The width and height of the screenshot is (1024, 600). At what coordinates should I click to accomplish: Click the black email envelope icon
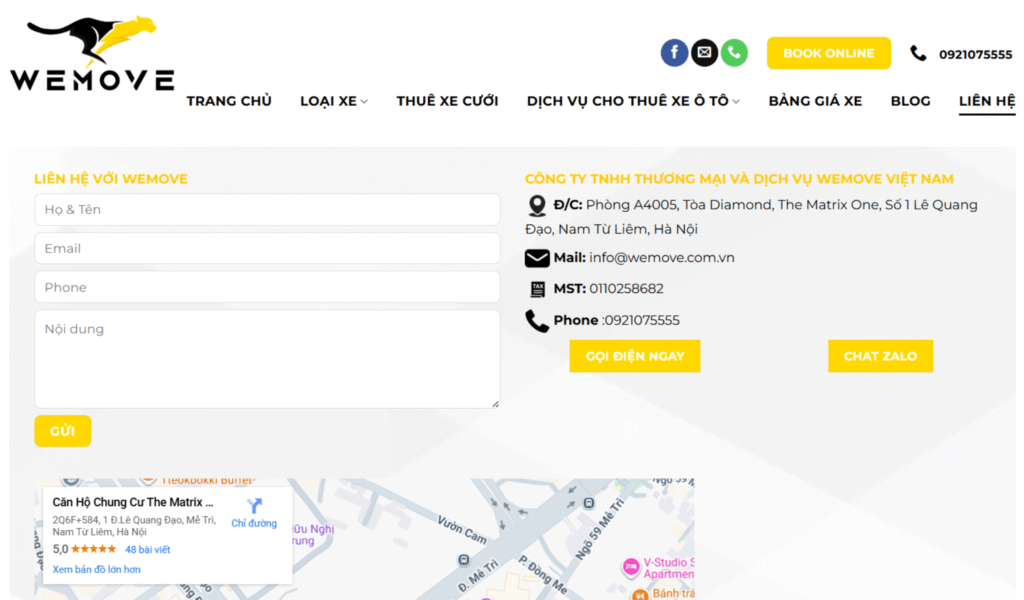(704, 53)
